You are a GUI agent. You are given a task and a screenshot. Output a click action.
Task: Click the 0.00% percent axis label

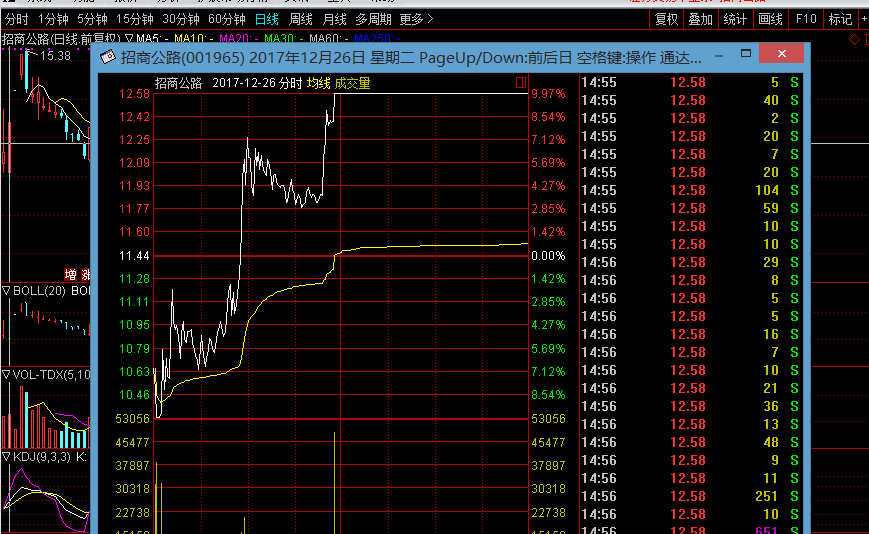pyautogui.click(x=548, y=255)
